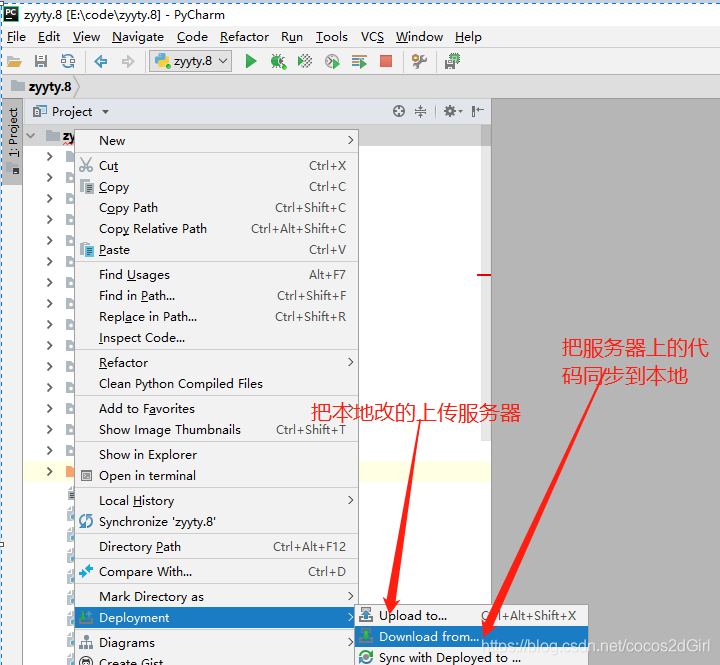Image resolution: width=720 pixels, height=665 pixels.
Task: Select Inspect Code...
Action: [216, 338]
